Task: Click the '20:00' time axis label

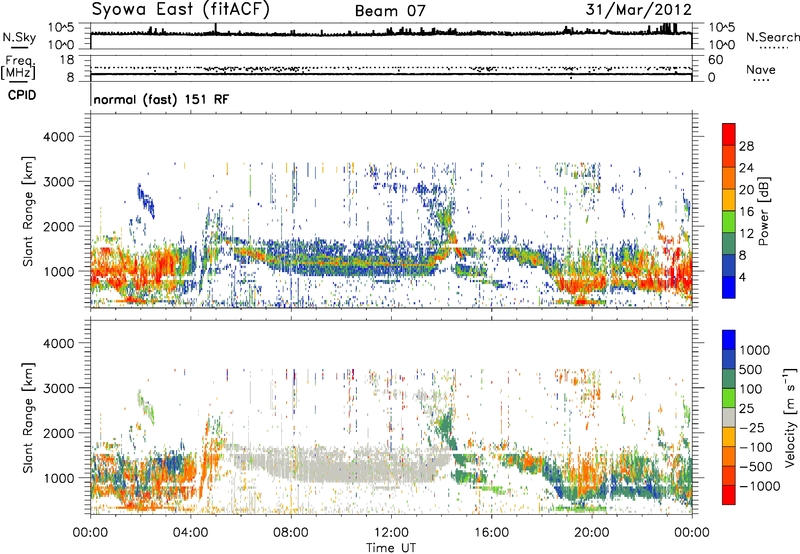Action: point(591,533)
